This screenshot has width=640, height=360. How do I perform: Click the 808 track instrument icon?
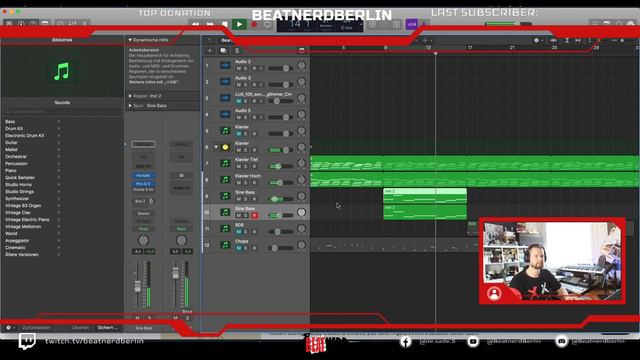coord(225,229)
